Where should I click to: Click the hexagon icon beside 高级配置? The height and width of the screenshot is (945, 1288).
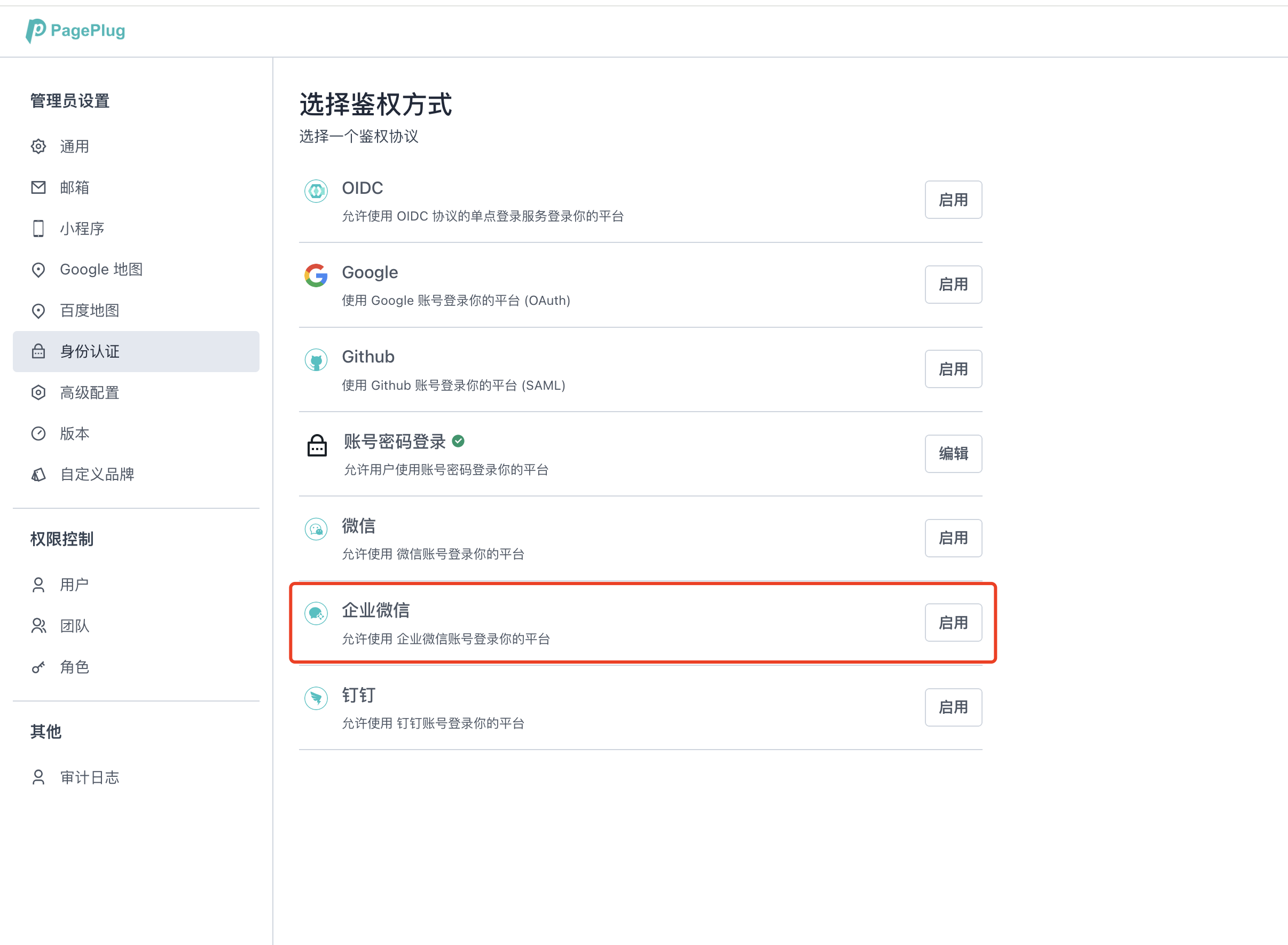[38, 392]
